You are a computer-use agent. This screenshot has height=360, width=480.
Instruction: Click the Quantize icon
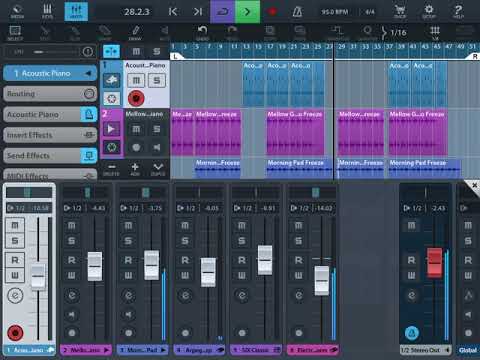pyautogui.click(x=367, y=33)
